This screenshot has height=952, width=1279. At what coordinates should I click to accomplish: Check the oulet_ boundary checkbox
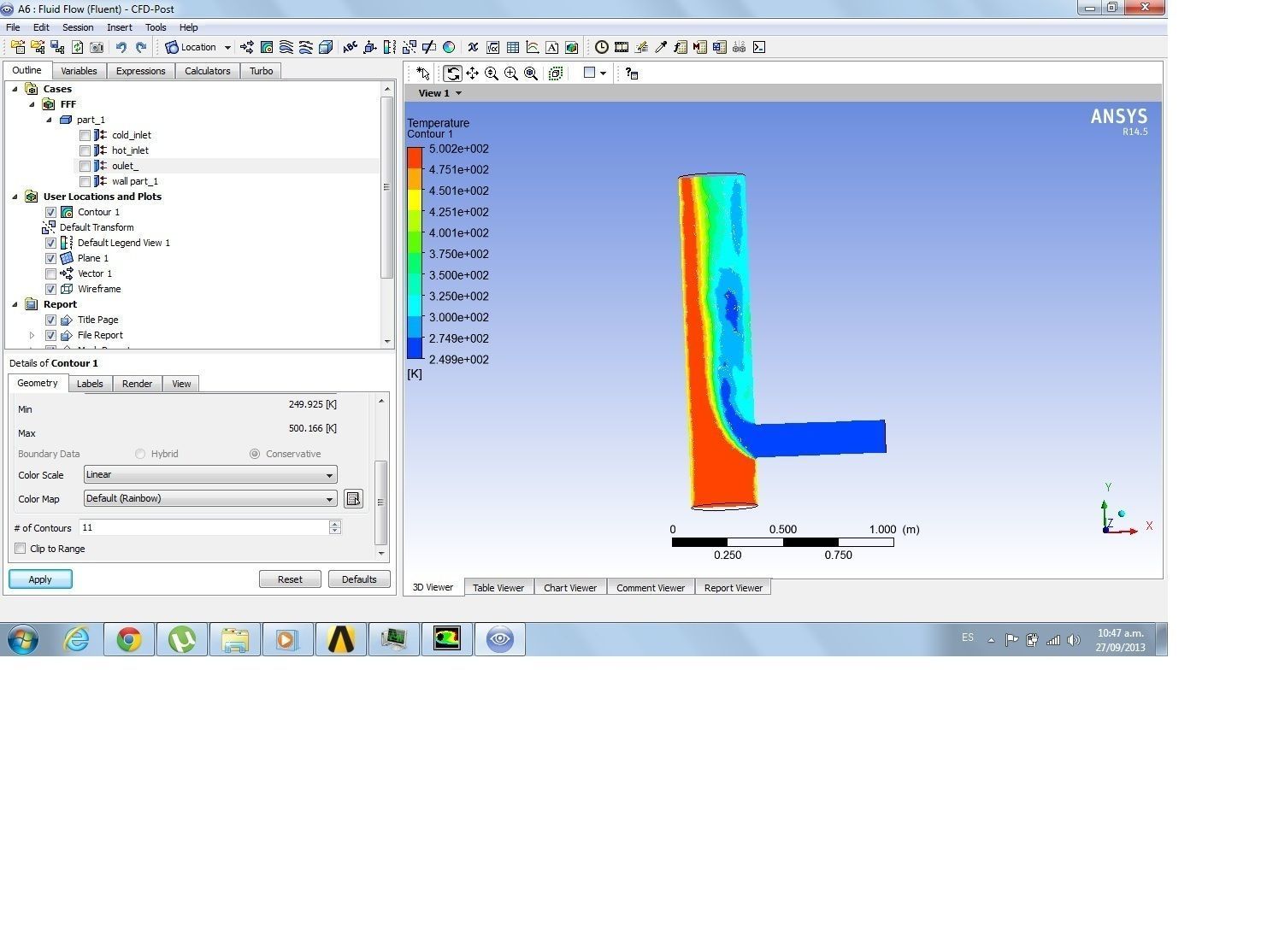coord(85,166)
